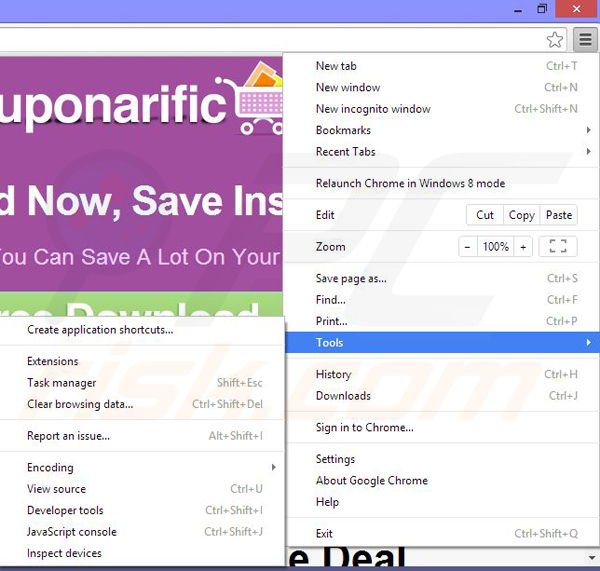Select Print... from the menu

click(442, 321)
